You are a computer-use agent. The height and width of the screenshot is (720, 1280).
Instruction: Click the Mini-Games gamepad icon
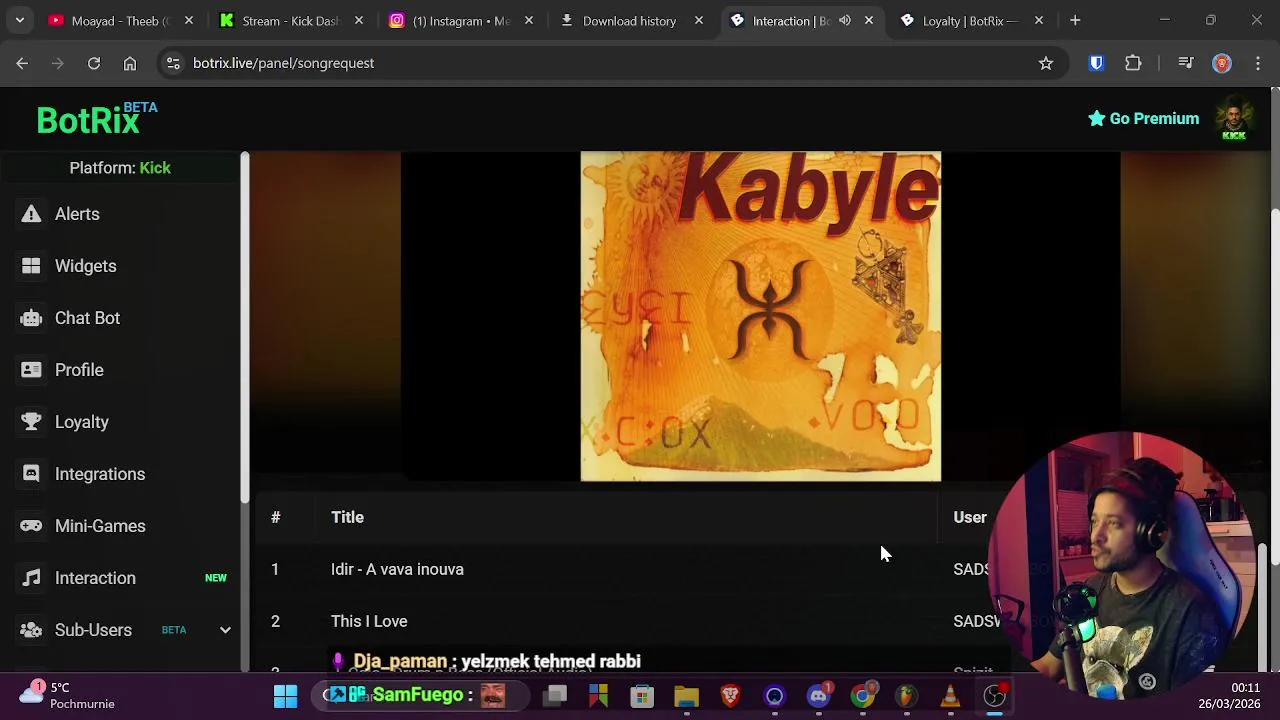[31, 526]
